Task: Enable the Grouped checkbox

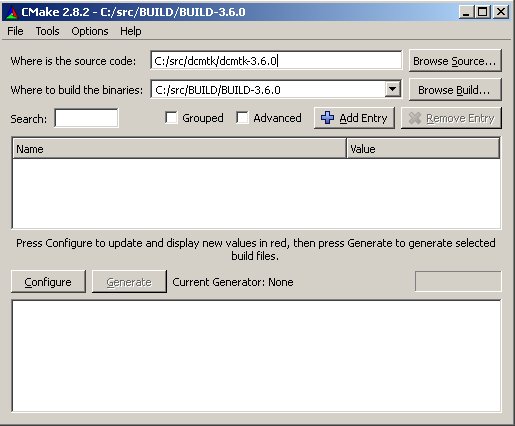Action: (171, 118)
